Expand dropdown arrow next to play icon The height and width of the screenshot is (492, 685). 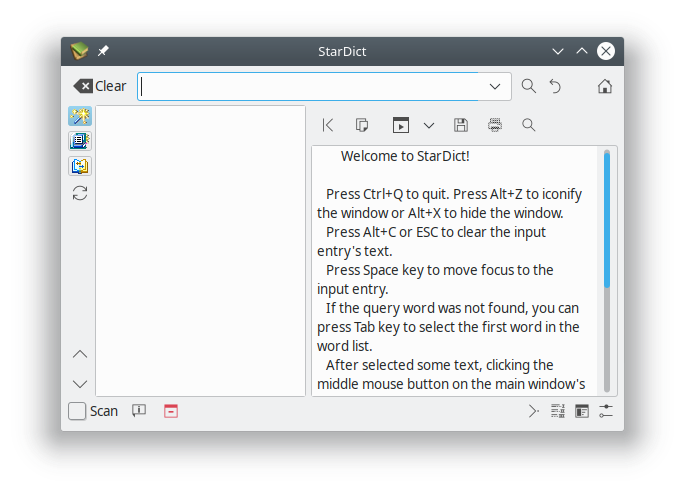pos(429,126)
